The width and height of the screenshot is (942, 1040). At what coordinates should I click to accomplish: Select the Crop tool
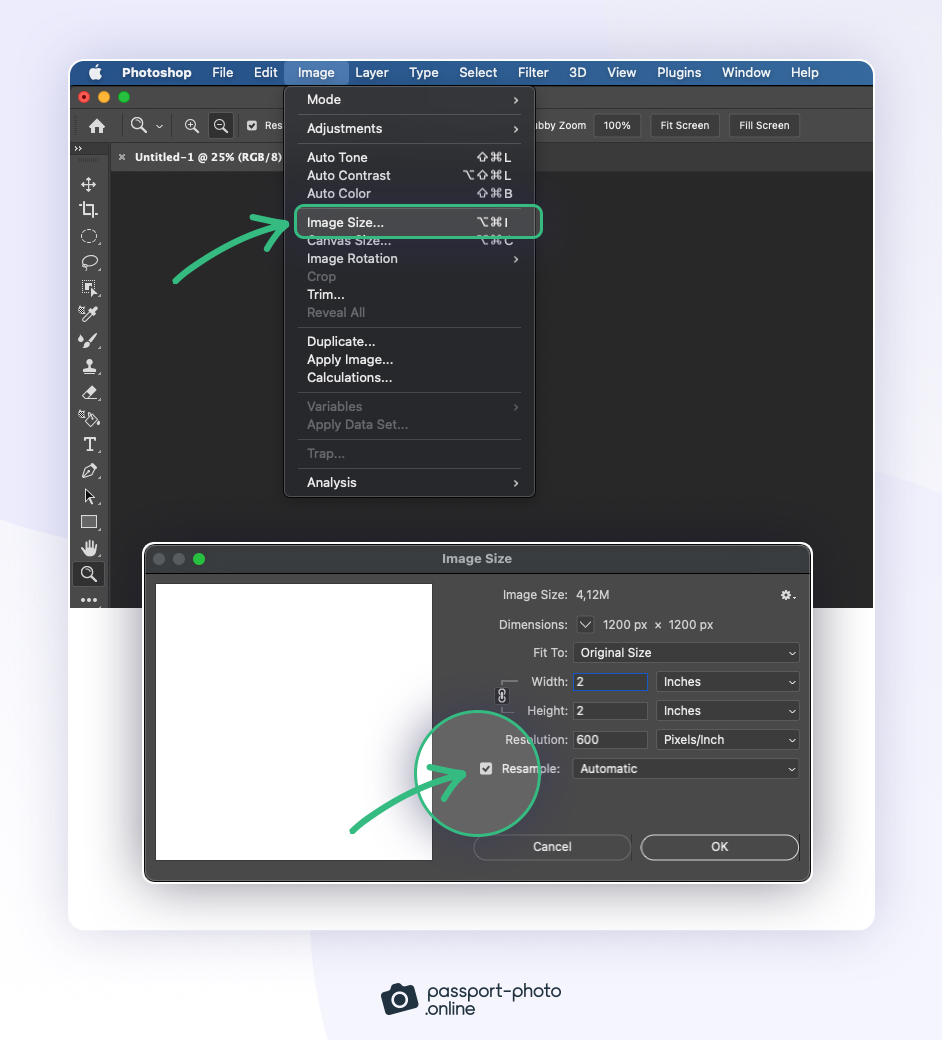(89, 210)
